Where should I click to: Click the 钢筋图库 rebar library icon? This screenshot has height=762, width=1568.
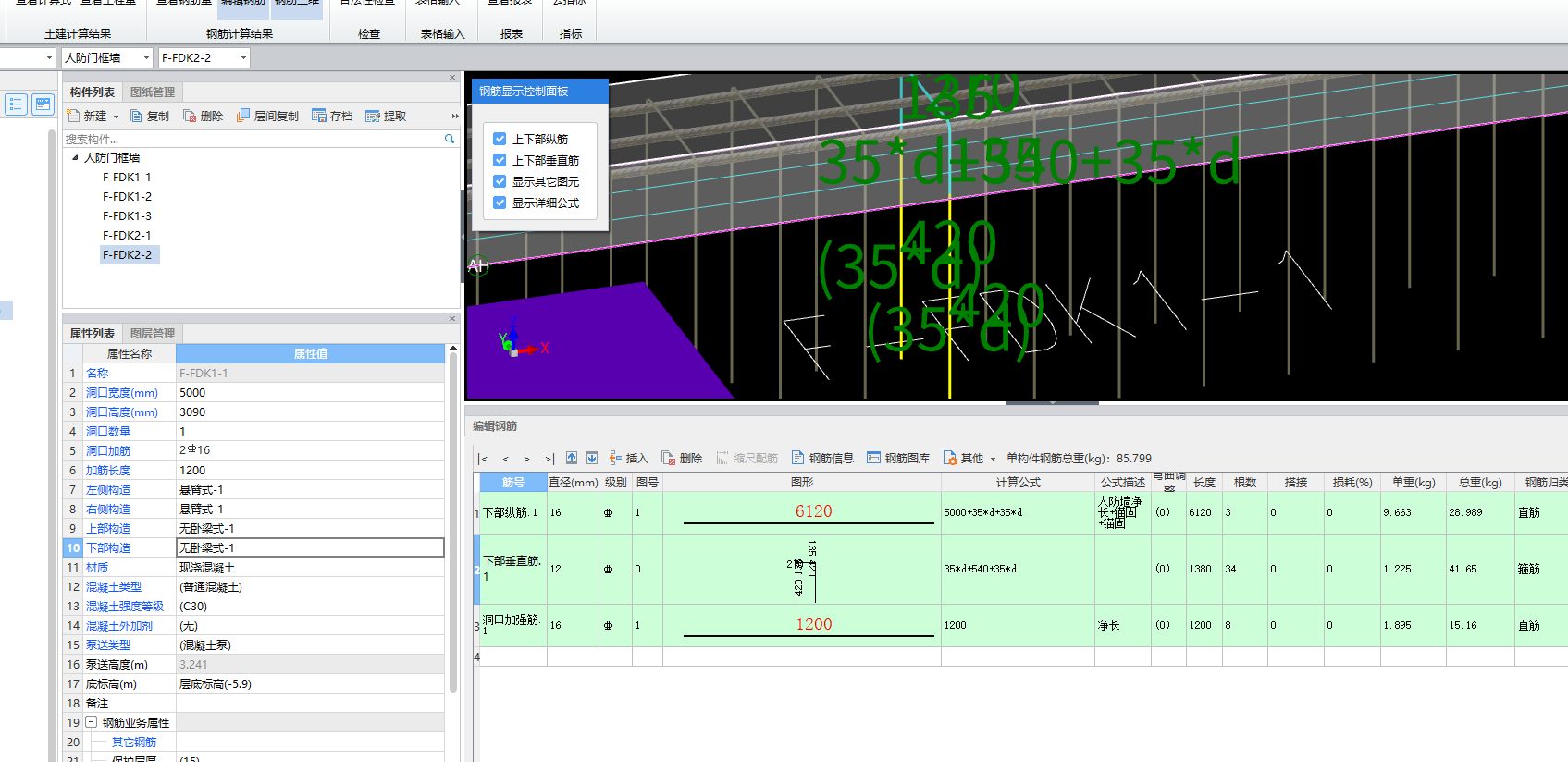873,458
